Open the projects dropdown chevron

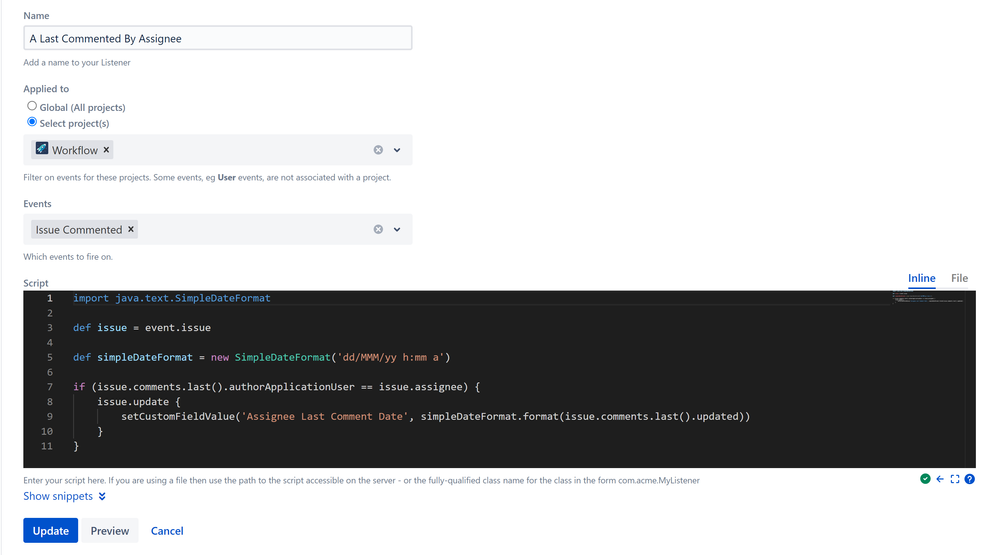(x=397, y=150)
